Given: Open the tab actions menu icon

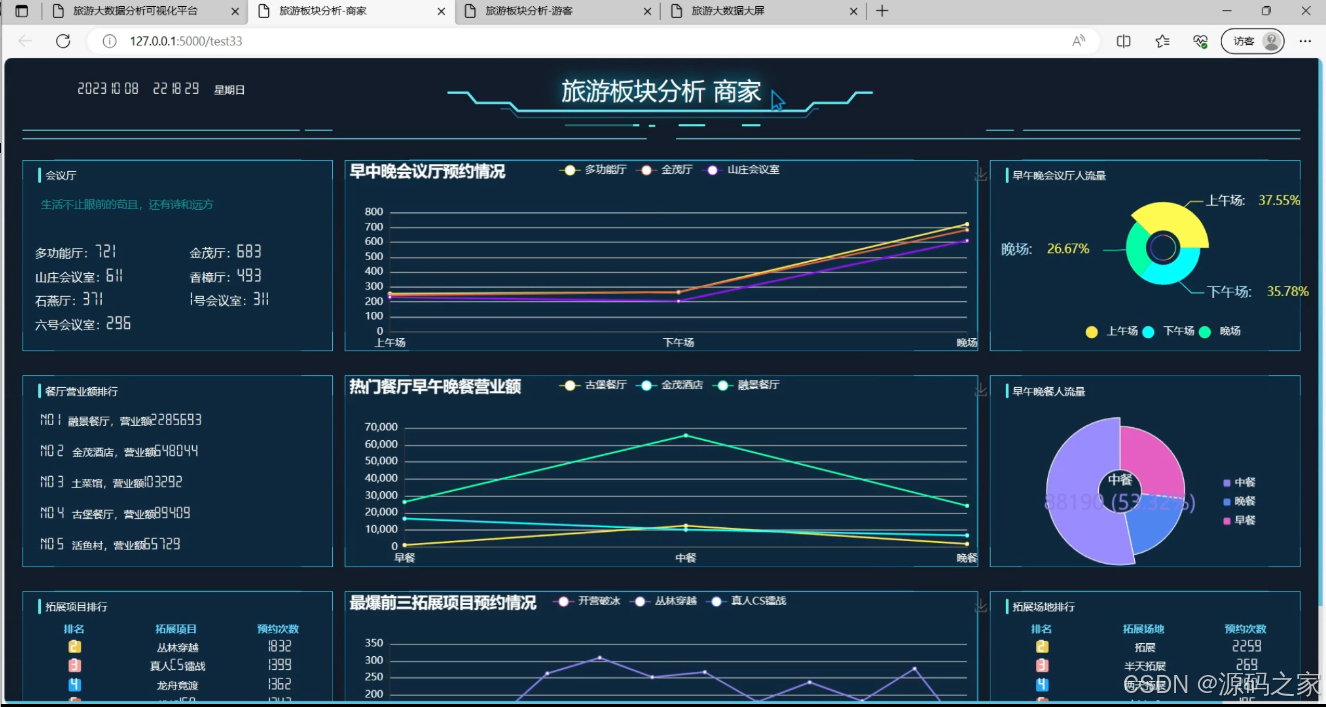Looking at the screenshot, I should click(22, 11).
